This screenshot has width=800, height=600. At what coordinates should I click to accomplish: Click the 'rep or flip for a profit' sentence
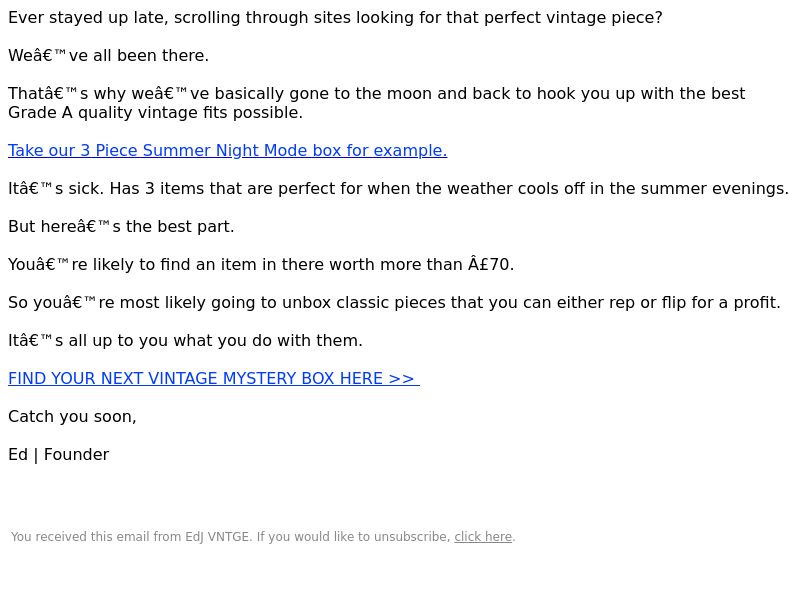pos(394,303)
